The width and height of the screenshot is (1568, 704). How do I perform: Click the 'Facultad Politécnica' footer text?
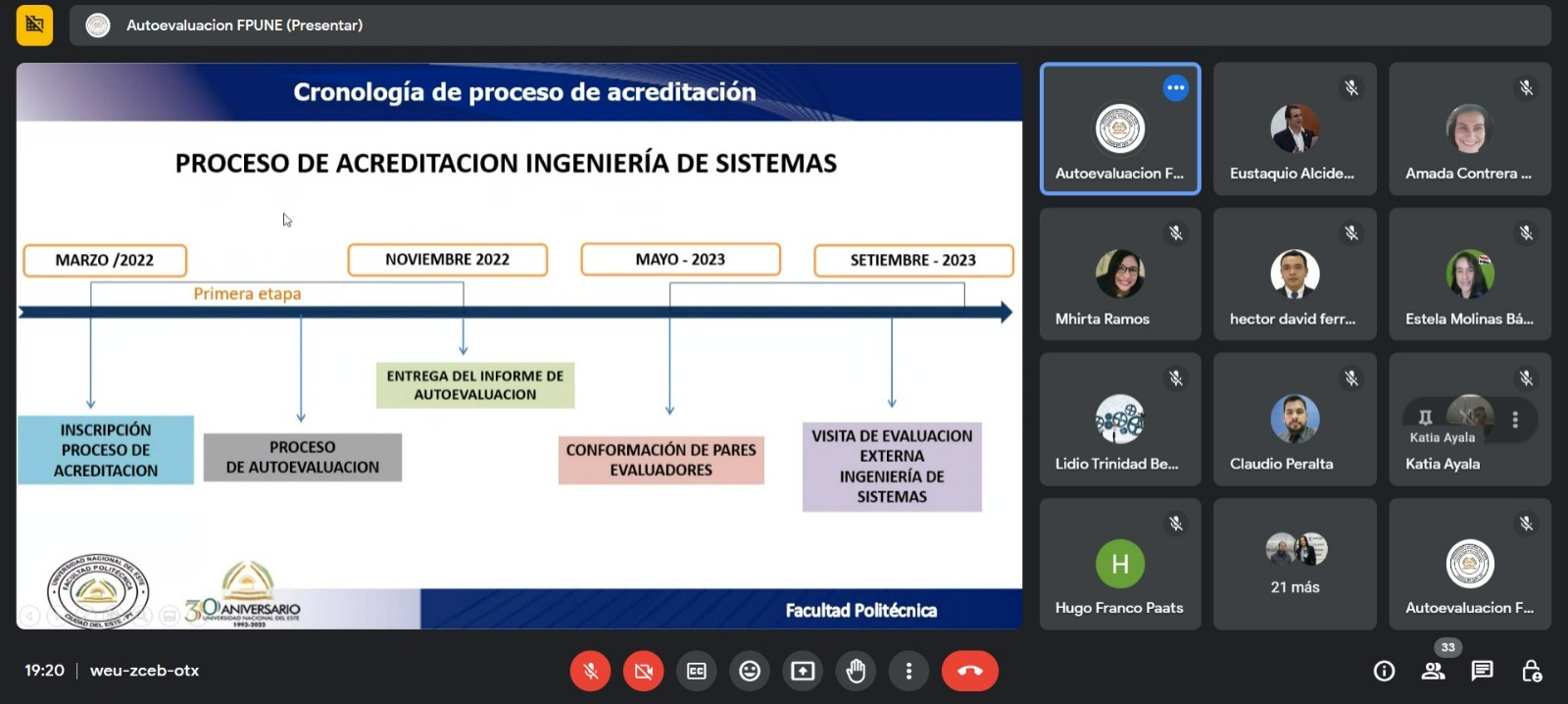[861, 611]
